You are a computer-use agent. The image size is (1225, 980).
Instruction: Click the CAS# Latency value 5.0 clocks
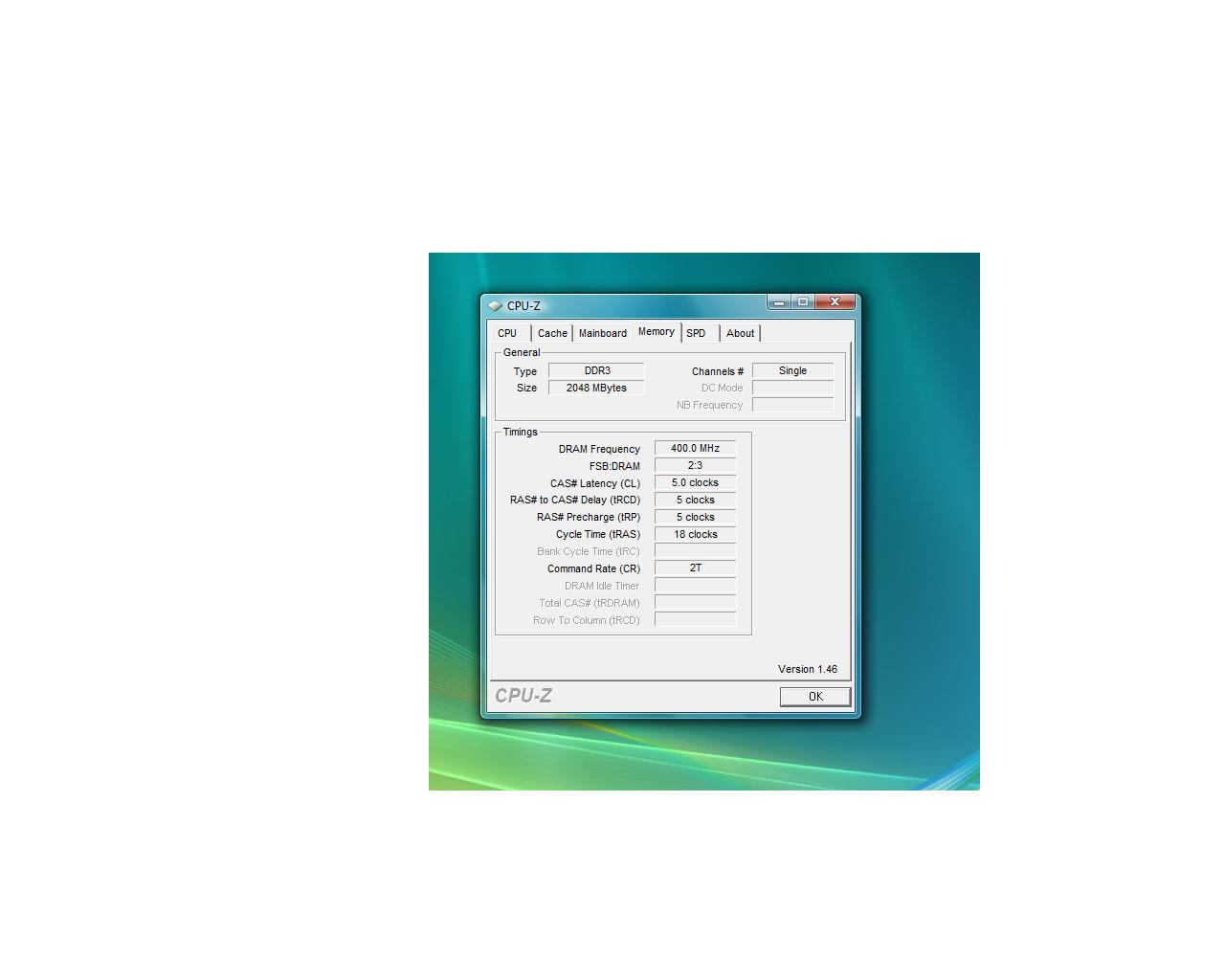point(695,482)
